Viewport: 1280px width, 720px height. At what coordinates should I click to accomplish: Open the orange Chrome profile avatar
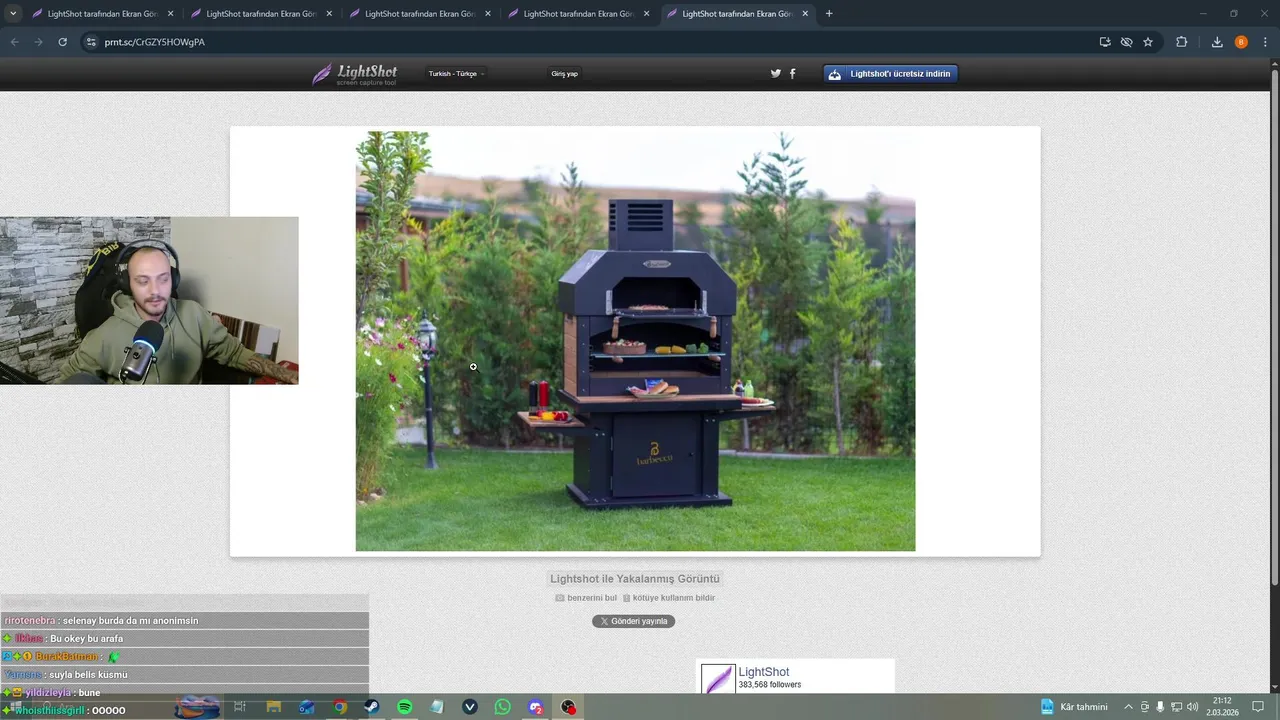click(x=1241, y=42)
